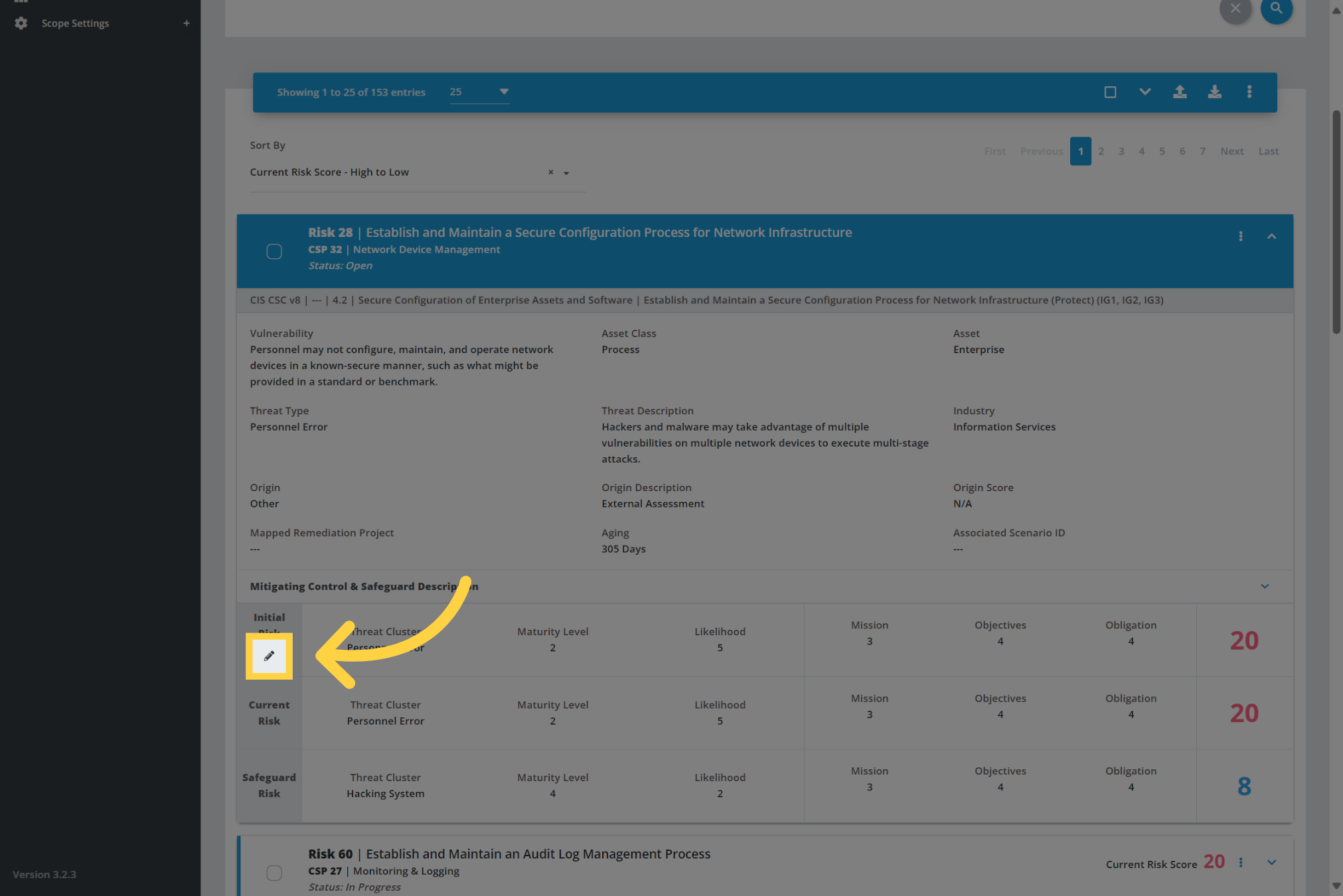Go to page 2
This screenshot has width=1343, height=896.
point(1101,151)
